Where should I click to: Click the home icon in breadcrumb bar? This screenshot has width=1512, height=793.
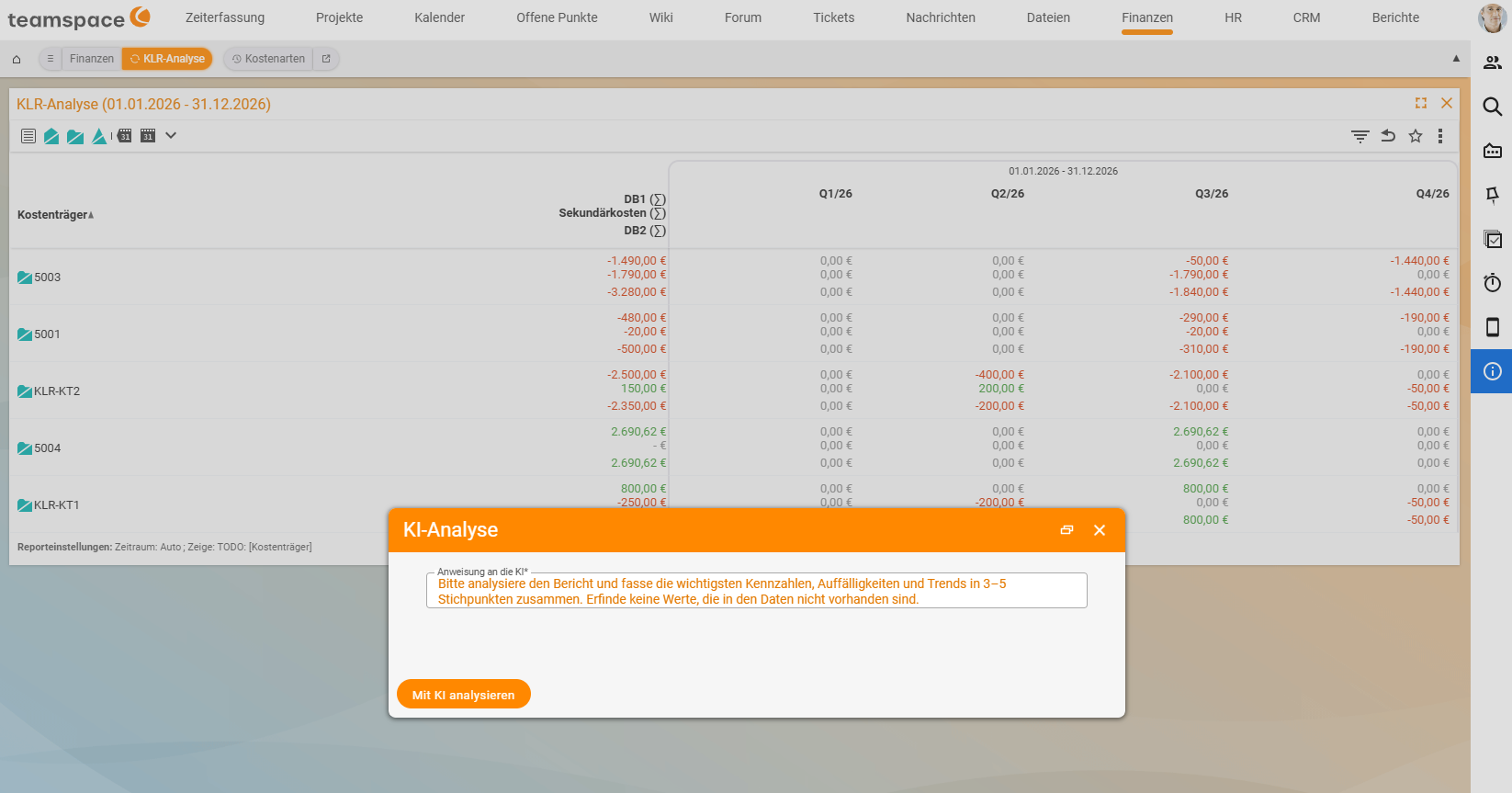(x=17, y=59)
